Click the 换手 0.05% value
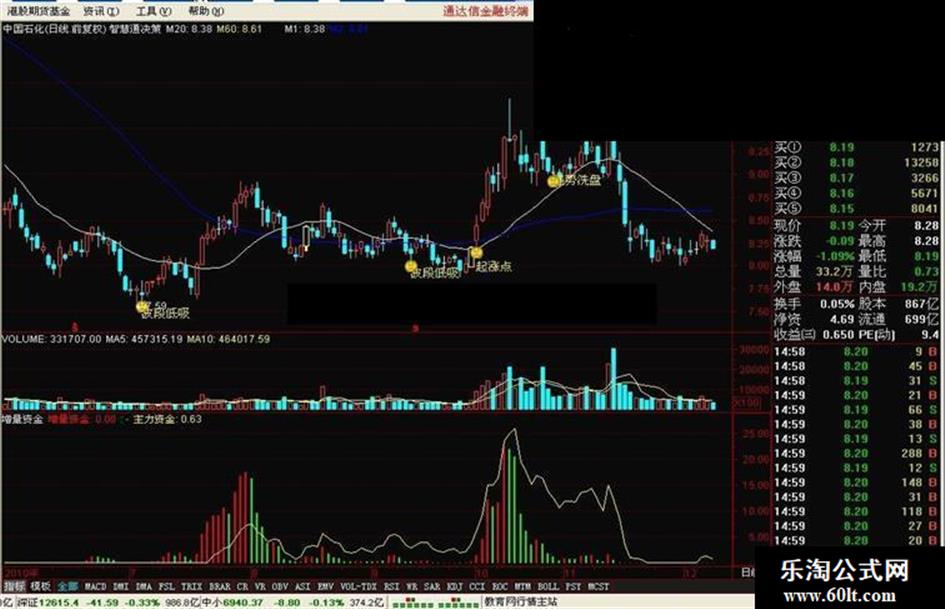 click(838, 303)
